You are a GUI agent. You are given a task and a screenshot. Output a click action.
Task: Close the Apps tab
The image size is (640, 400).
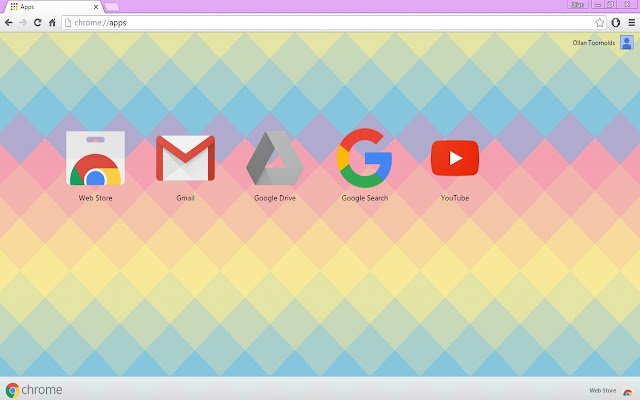[x=96, y=7]
